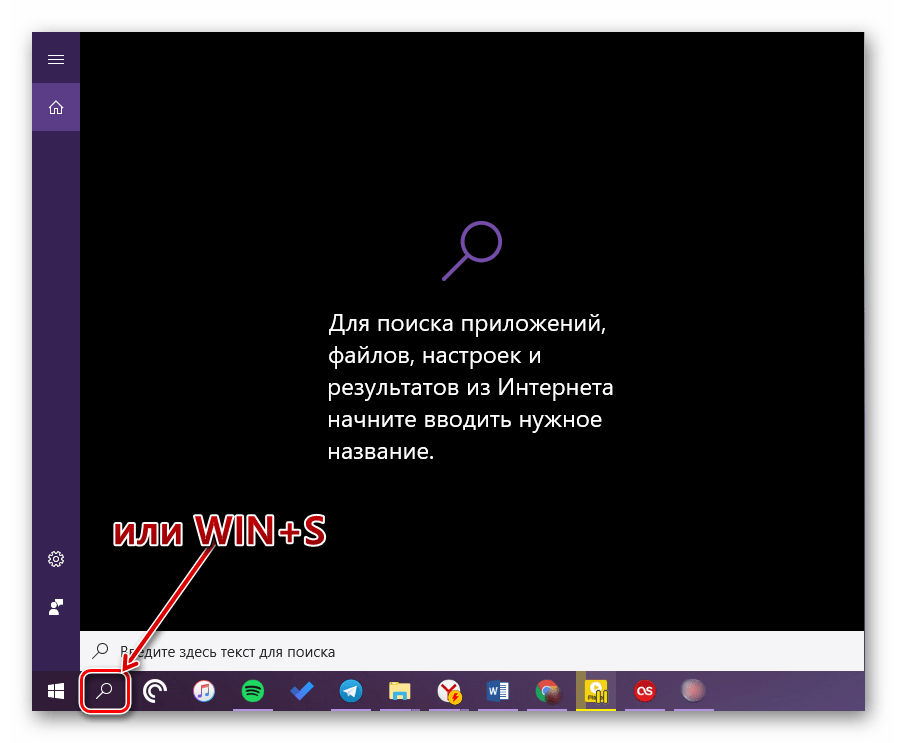Open the Windows Start button
The image size is (897, 743).
(x=55, y=692)
